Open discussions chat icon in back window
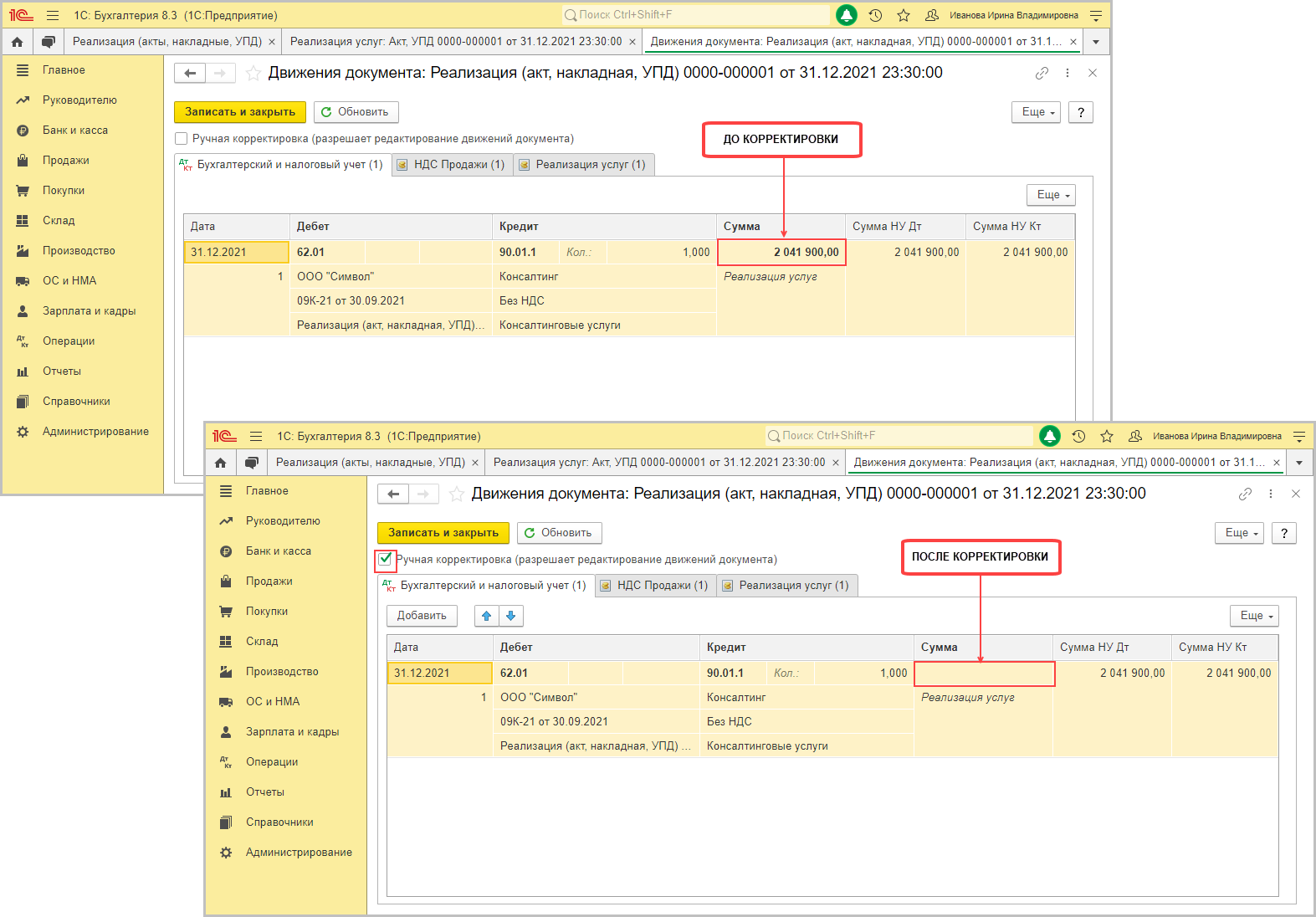The width and height of the screenshot is (1316, 917). 49,42
